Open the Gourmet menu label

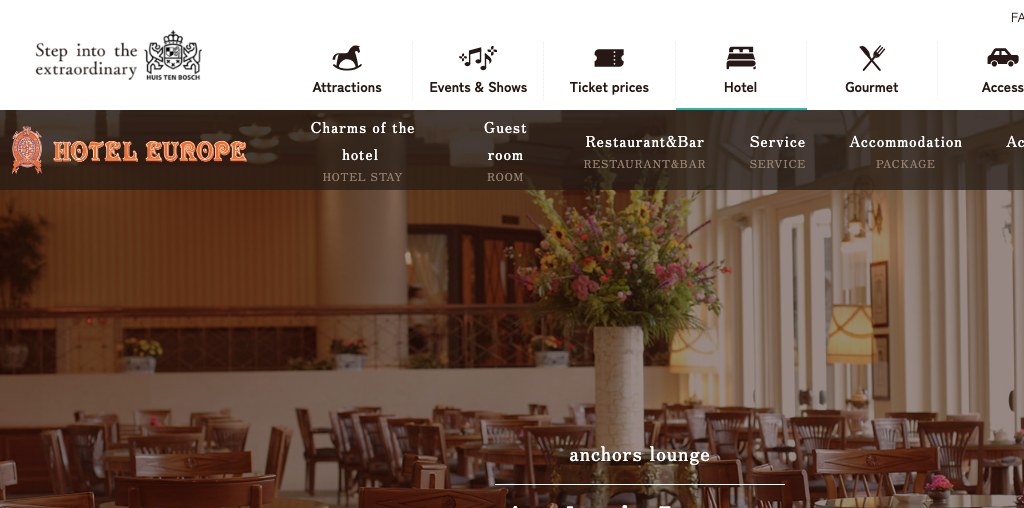(872, 87)
